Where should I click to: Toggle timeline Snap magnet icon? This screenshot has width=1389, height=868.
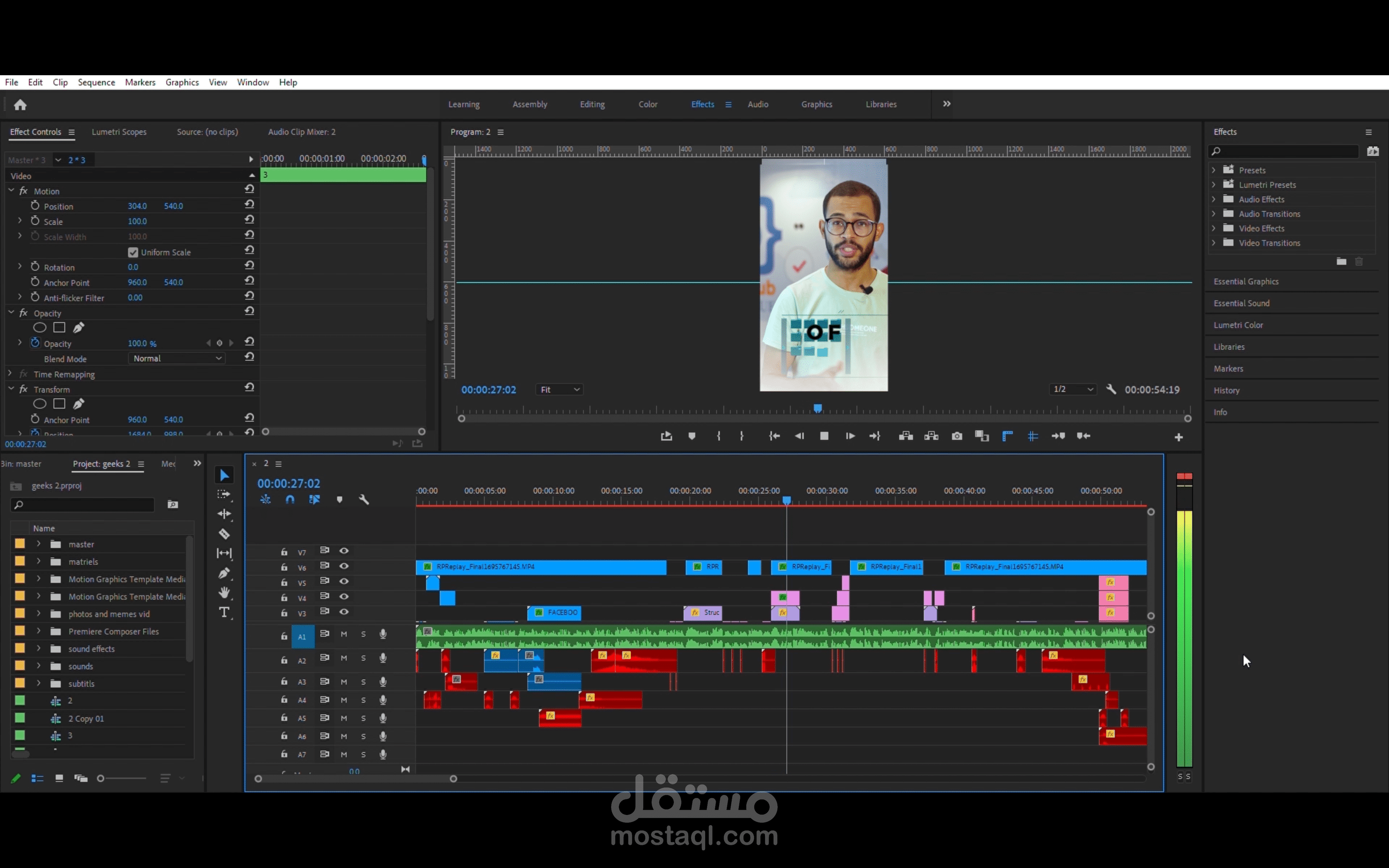290,500
